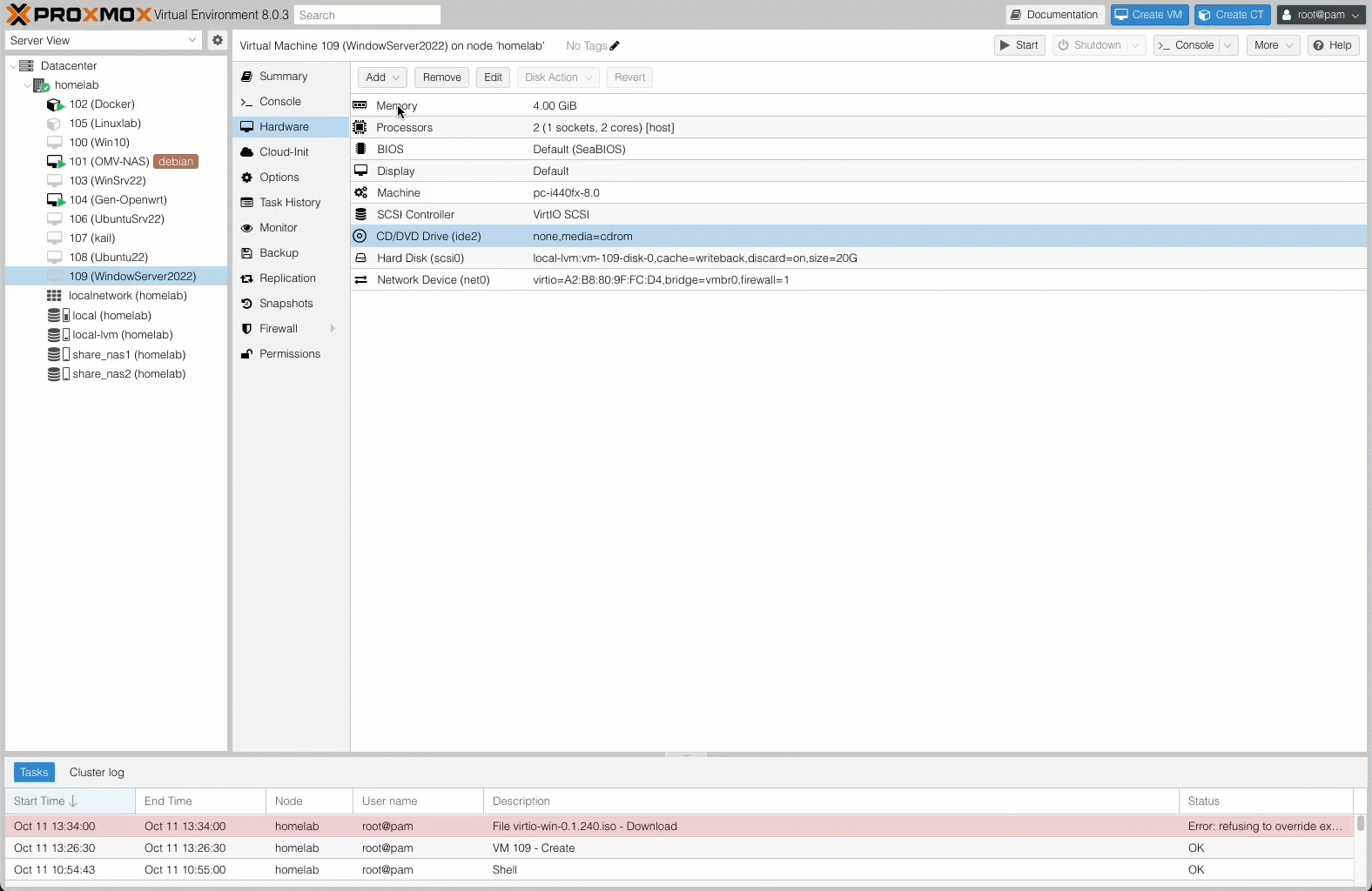
Task: Click the Monitor menu item
Action: [291, 228]
